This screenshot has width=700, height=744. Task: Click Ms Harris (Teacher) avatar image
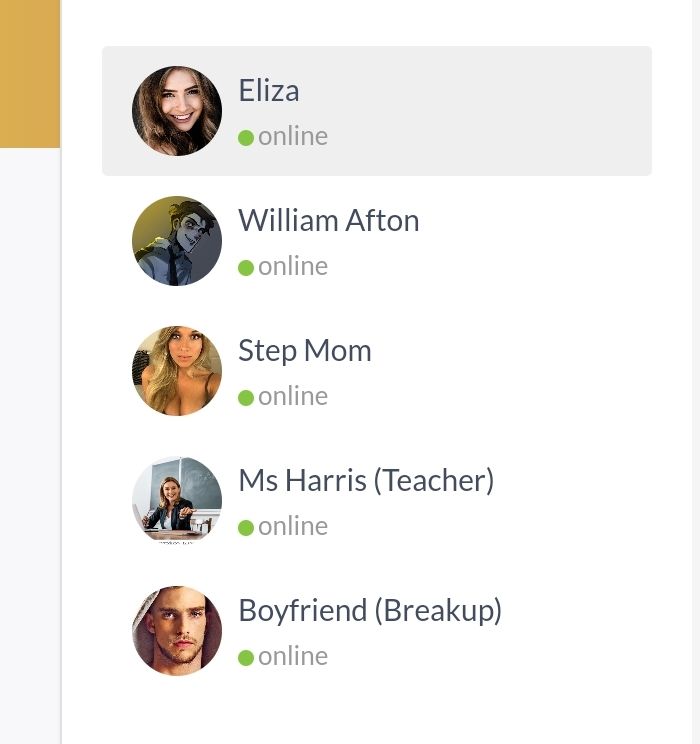[177, 501]
